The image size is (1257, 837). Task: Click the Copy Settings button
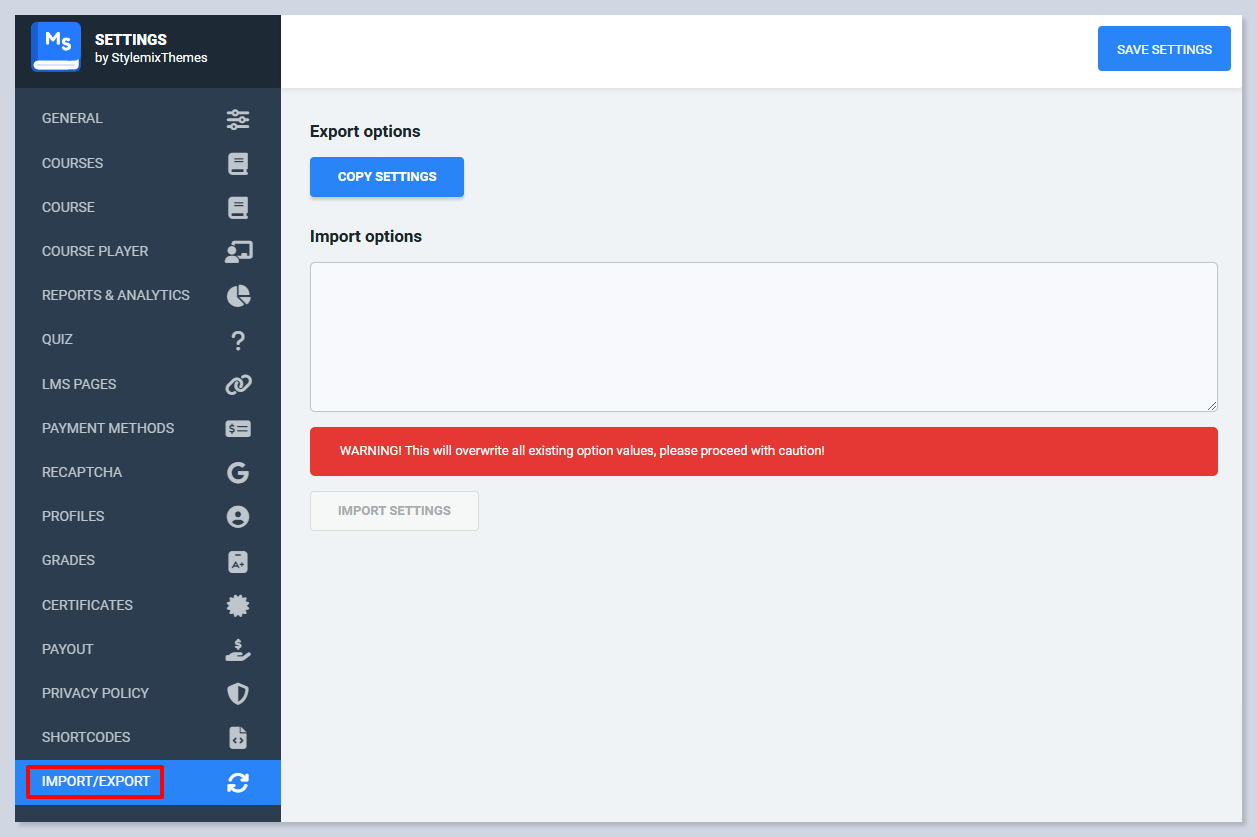coord(387,177)
